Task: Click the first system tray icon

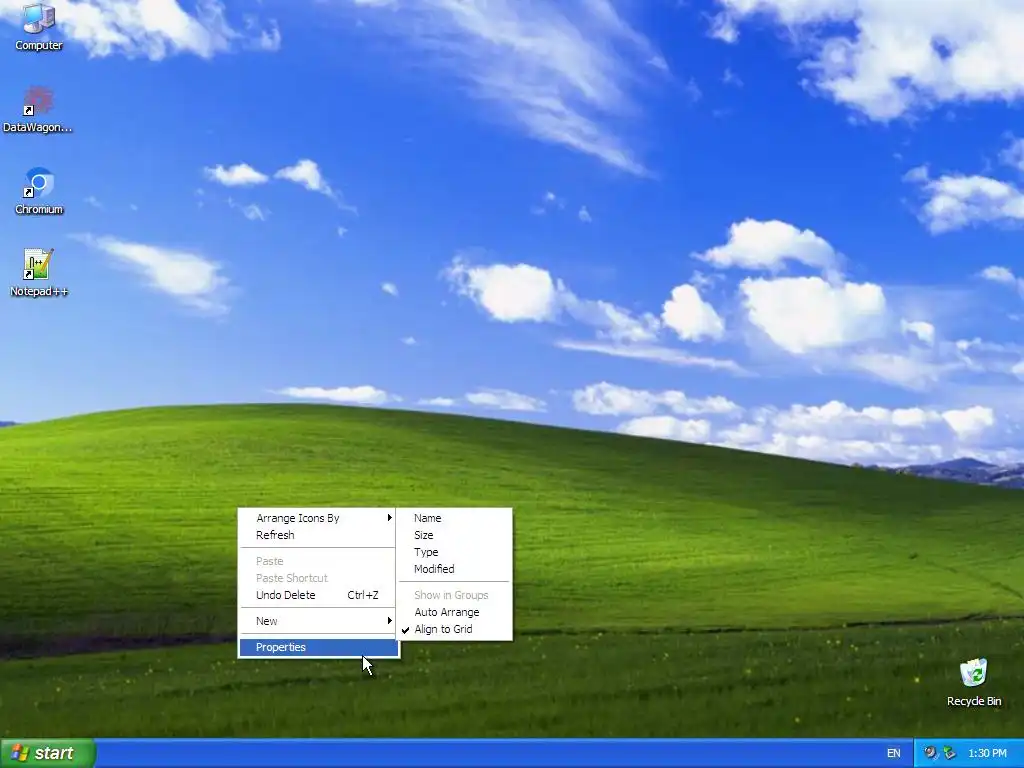Action: (x=931, y=753)
